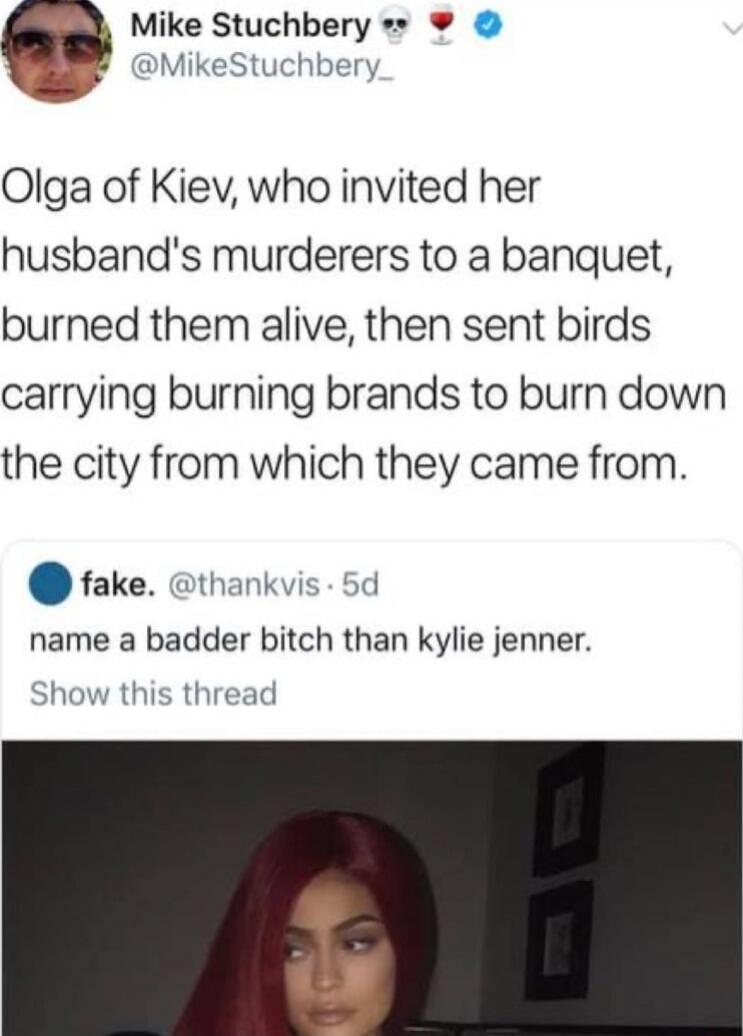Open Mike Stuchbery's profile picture
Image resolution: width=743 pixels, height=1036 pixels.
56,50
